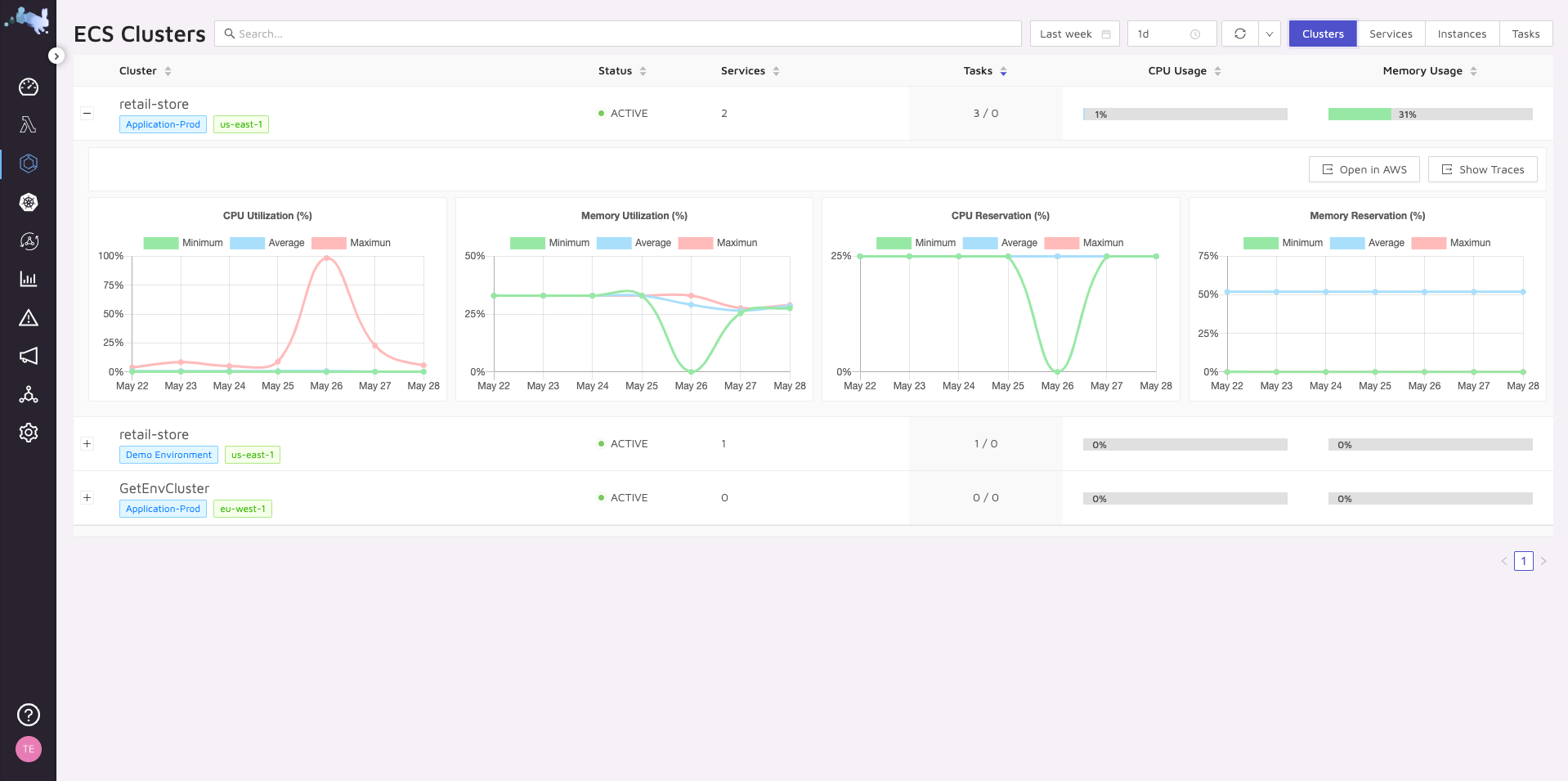Open the TE user avatar
This screenshot has height=781, width=1568.
(29, 749)
